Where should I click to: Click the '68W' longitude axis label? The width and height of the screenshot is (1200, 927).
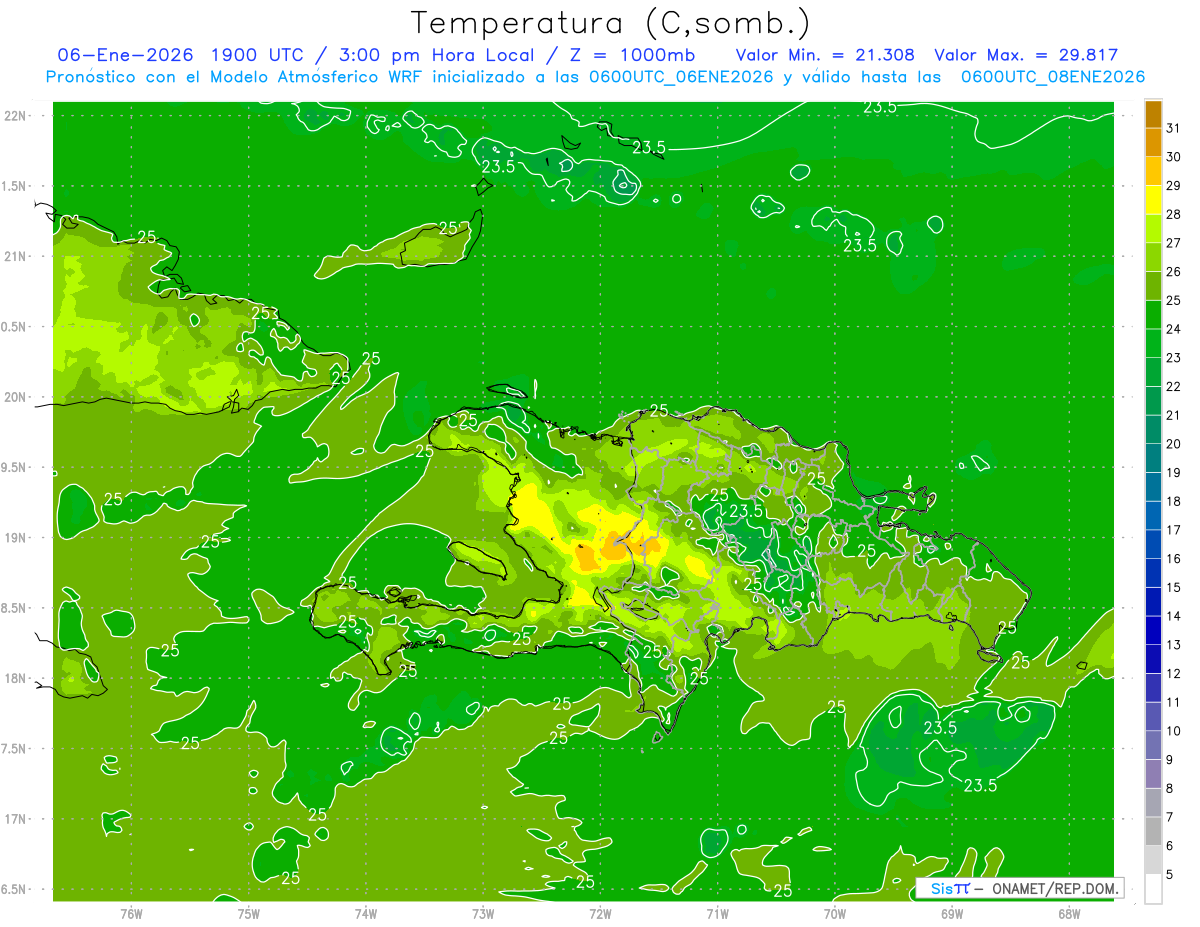point(1069,912)
